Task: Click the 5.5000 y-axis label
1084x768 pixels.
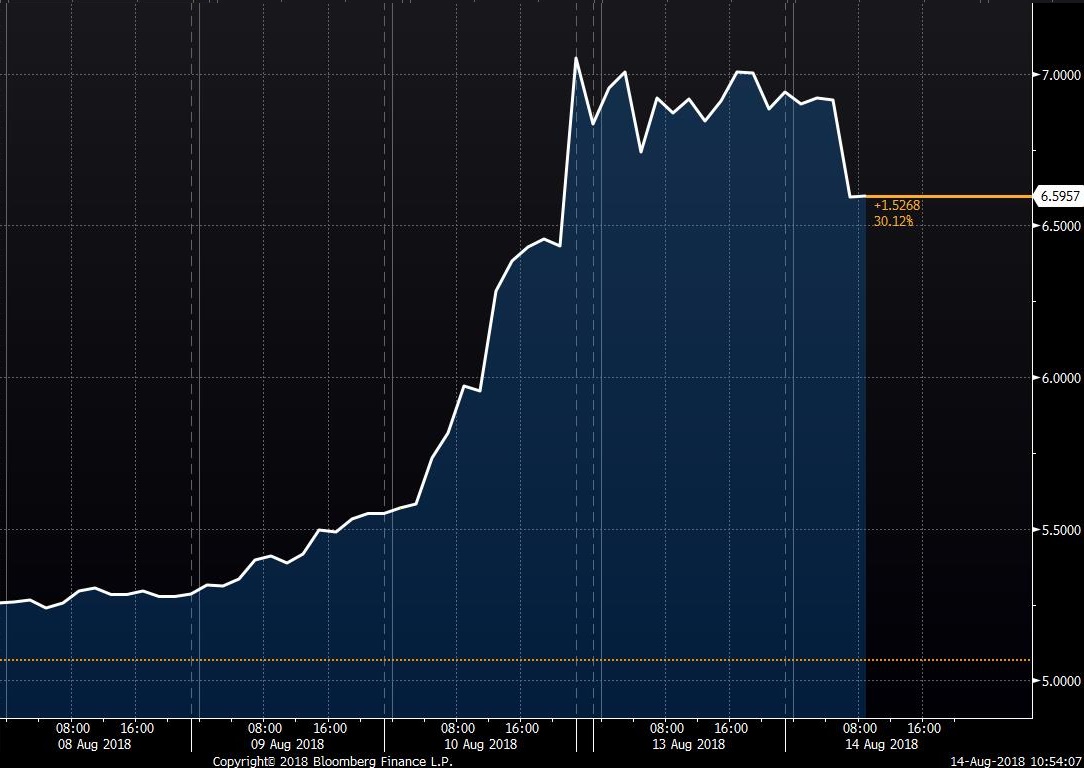Action: [x=1060, y=530]
